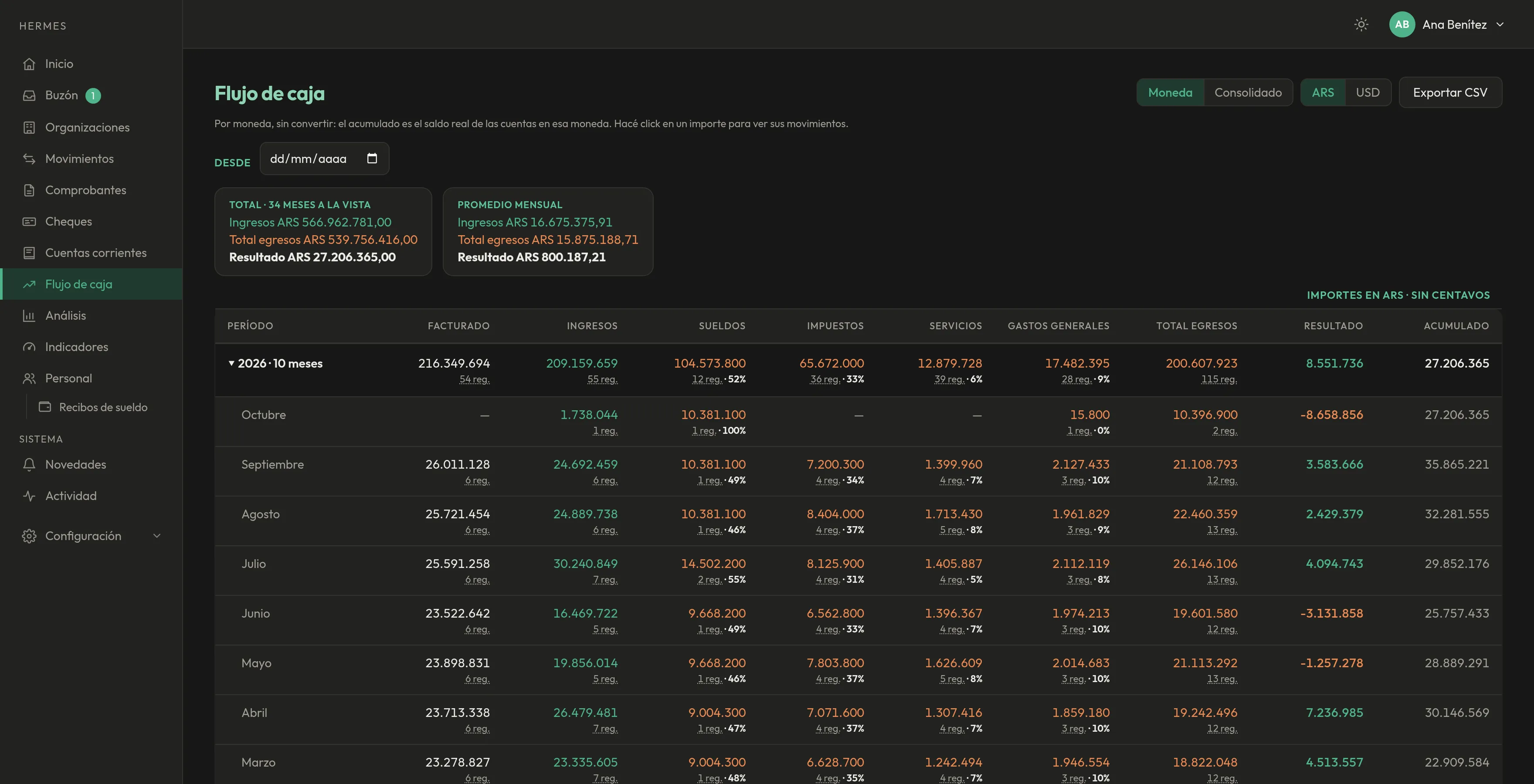Switch view to Moneda

coord(1170,92)
